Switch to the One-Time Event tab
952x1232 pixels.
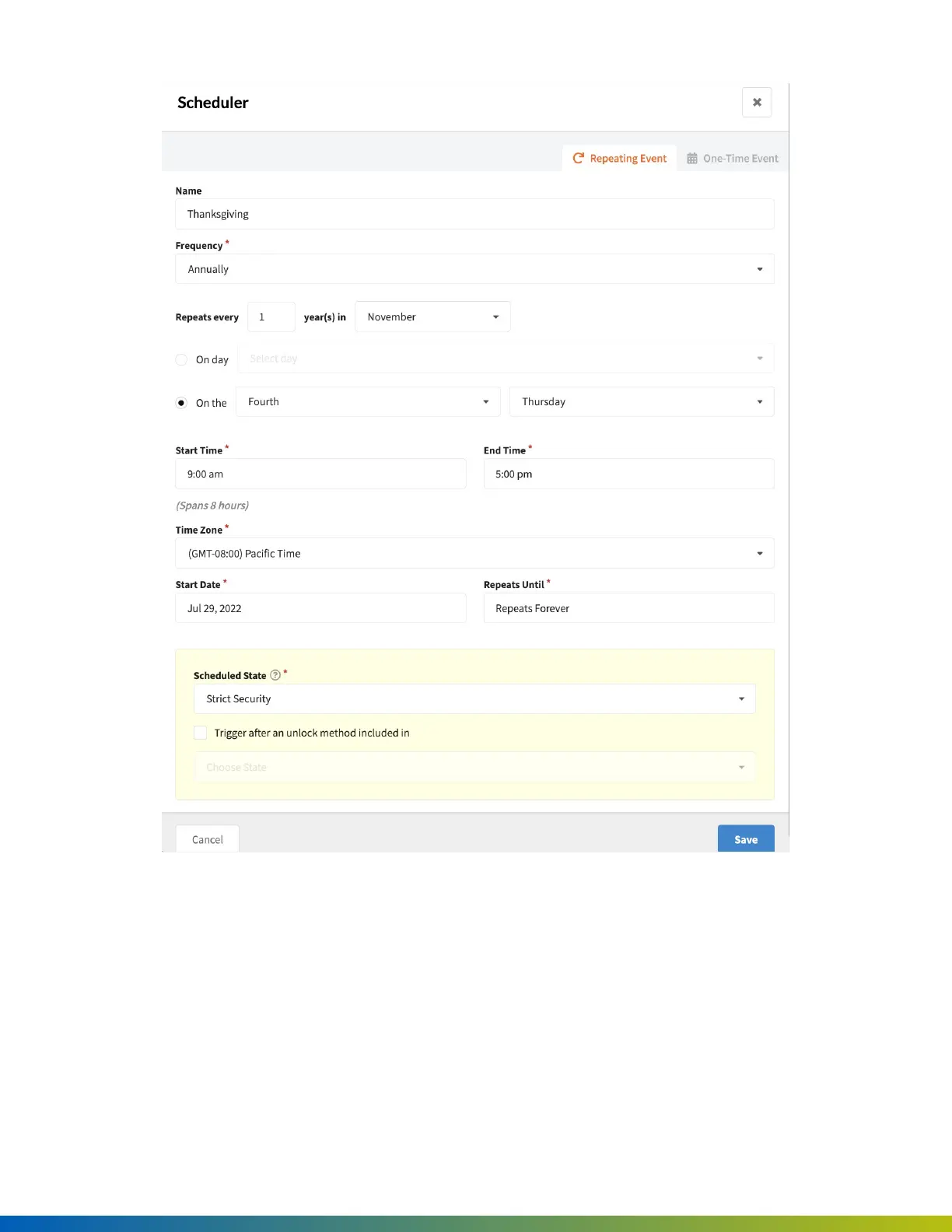click(733, 159)
